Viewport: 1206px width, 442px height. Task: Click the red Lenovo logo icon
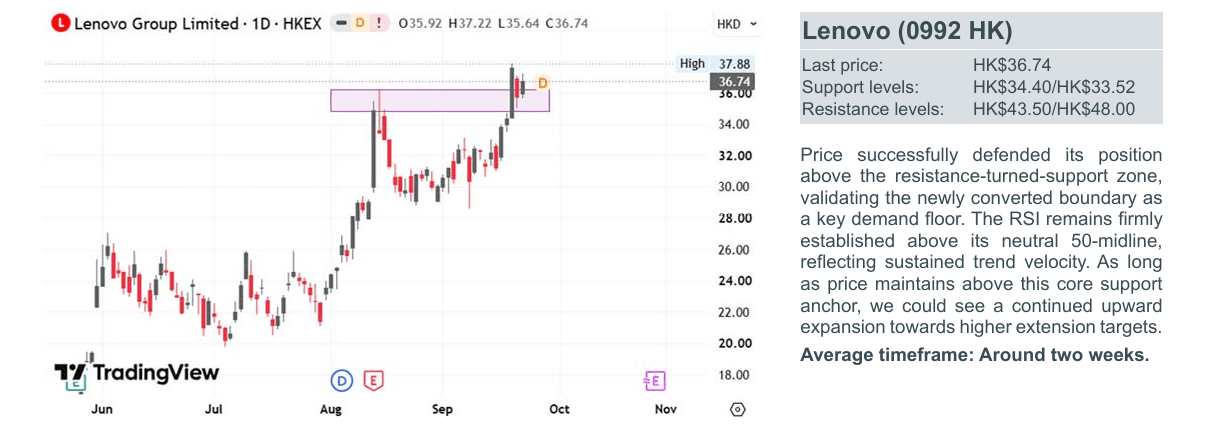[x=61, y=23]
